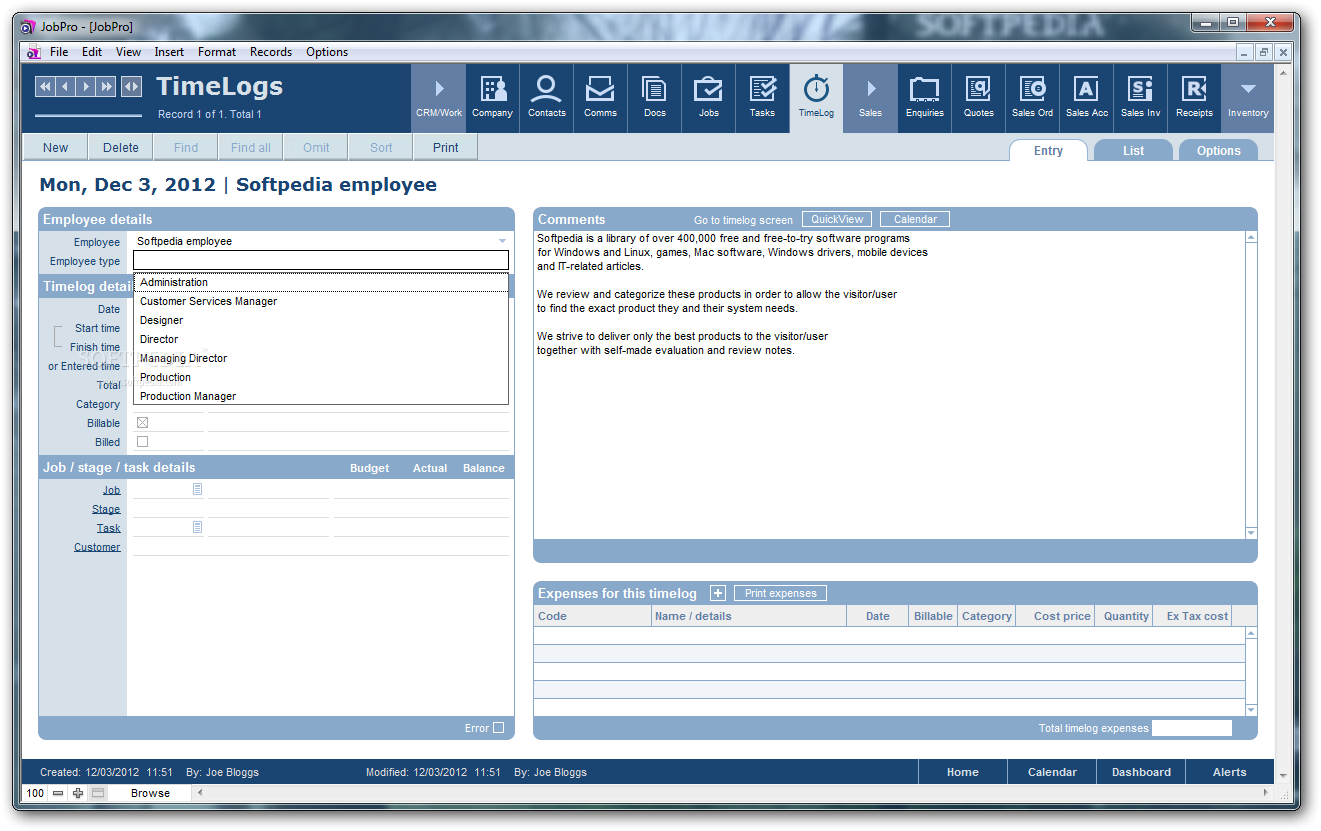Follow the Stage link label
This screenshot has width=1321, height=831.
(106, 509)
